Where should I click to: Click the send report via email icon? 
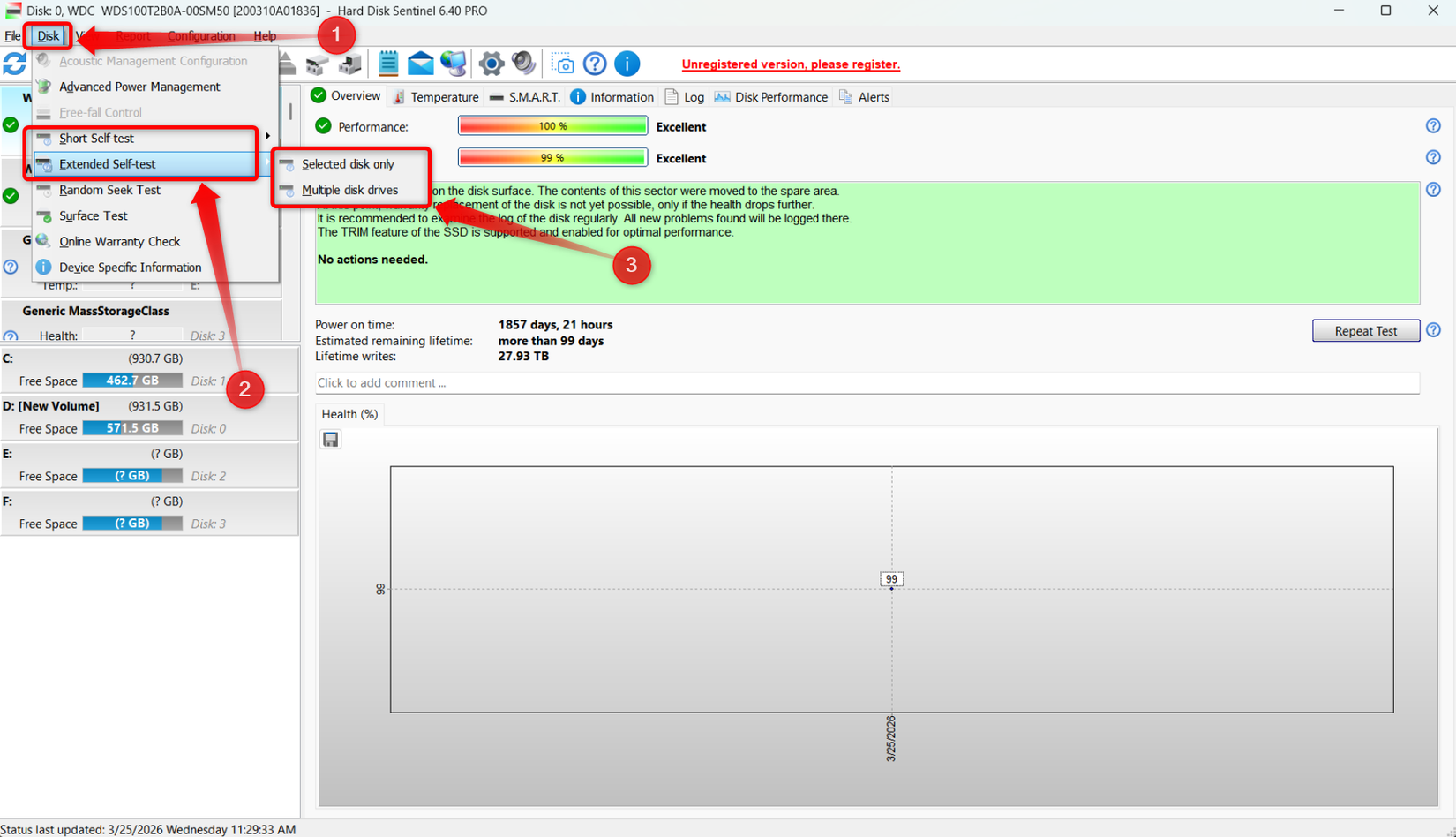coord(422,64)
